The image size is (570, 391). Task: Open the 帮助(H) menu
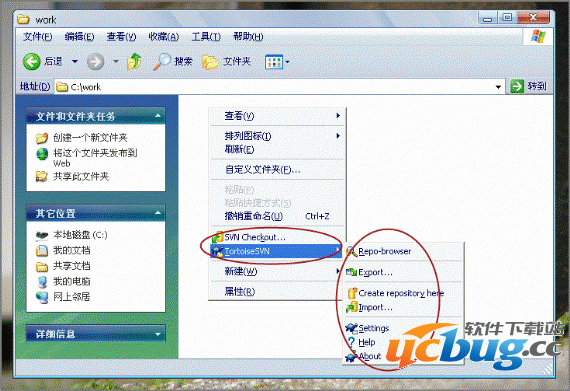pos(248,37)
